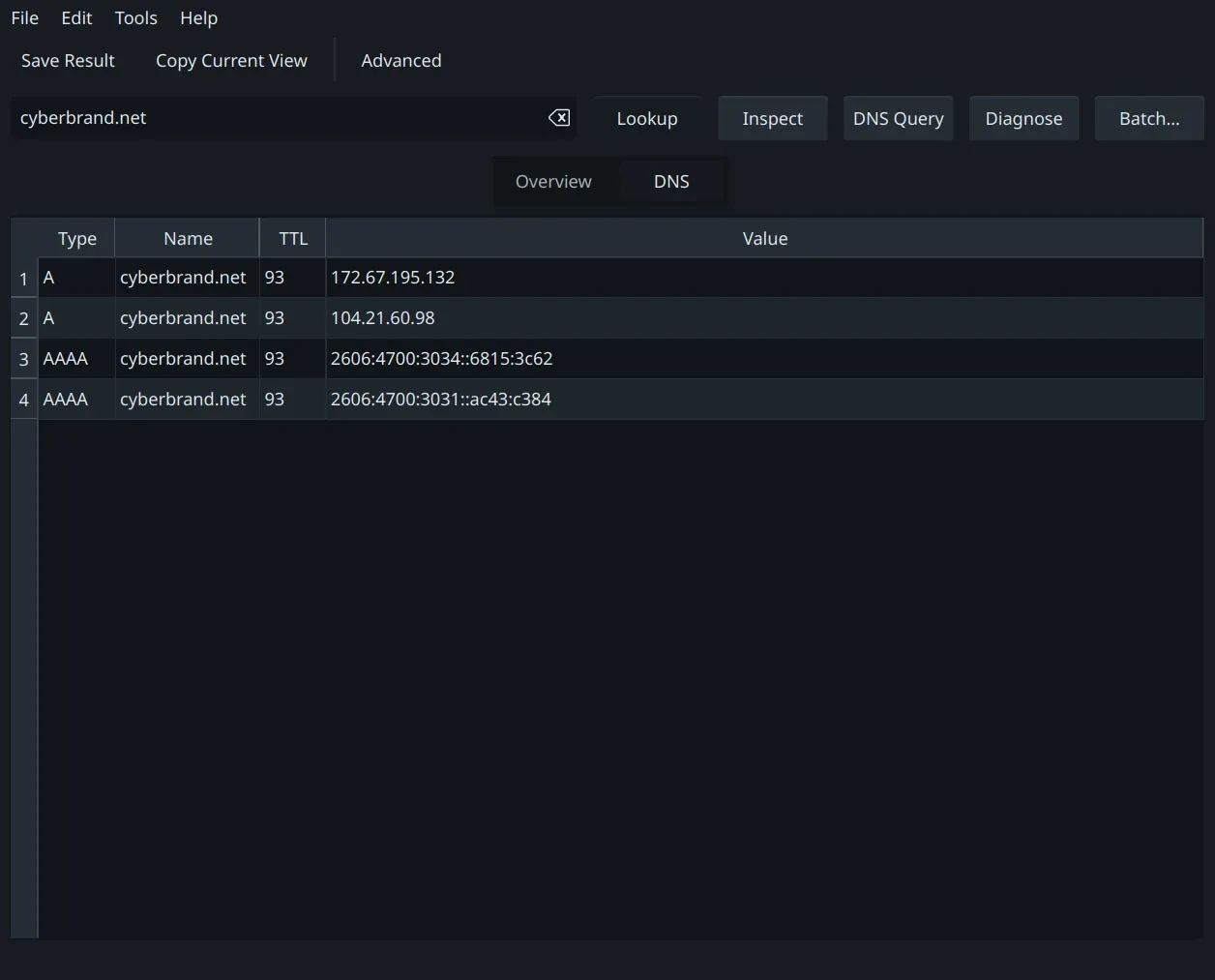Click TTL cell 93 in row 4
The image size is (1215, 980).
pos(293,400)
